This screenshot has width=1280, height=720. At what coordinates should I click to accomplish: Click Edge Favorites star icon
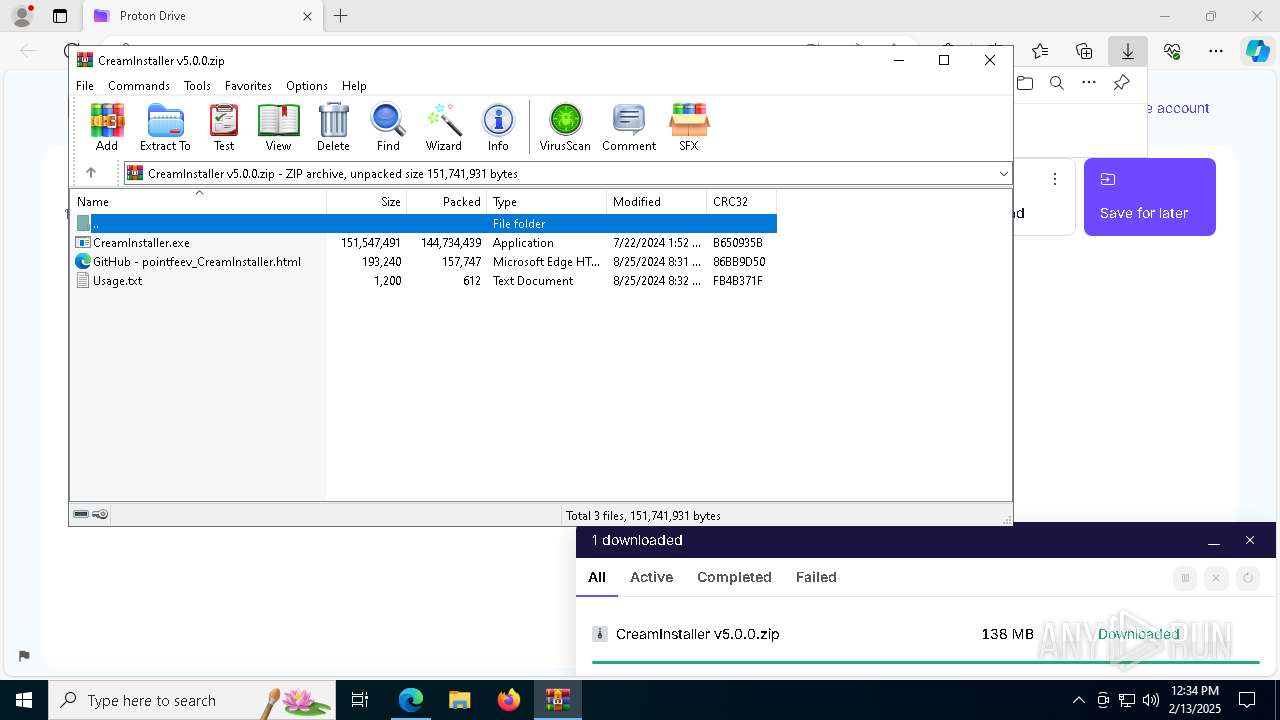1040,51
